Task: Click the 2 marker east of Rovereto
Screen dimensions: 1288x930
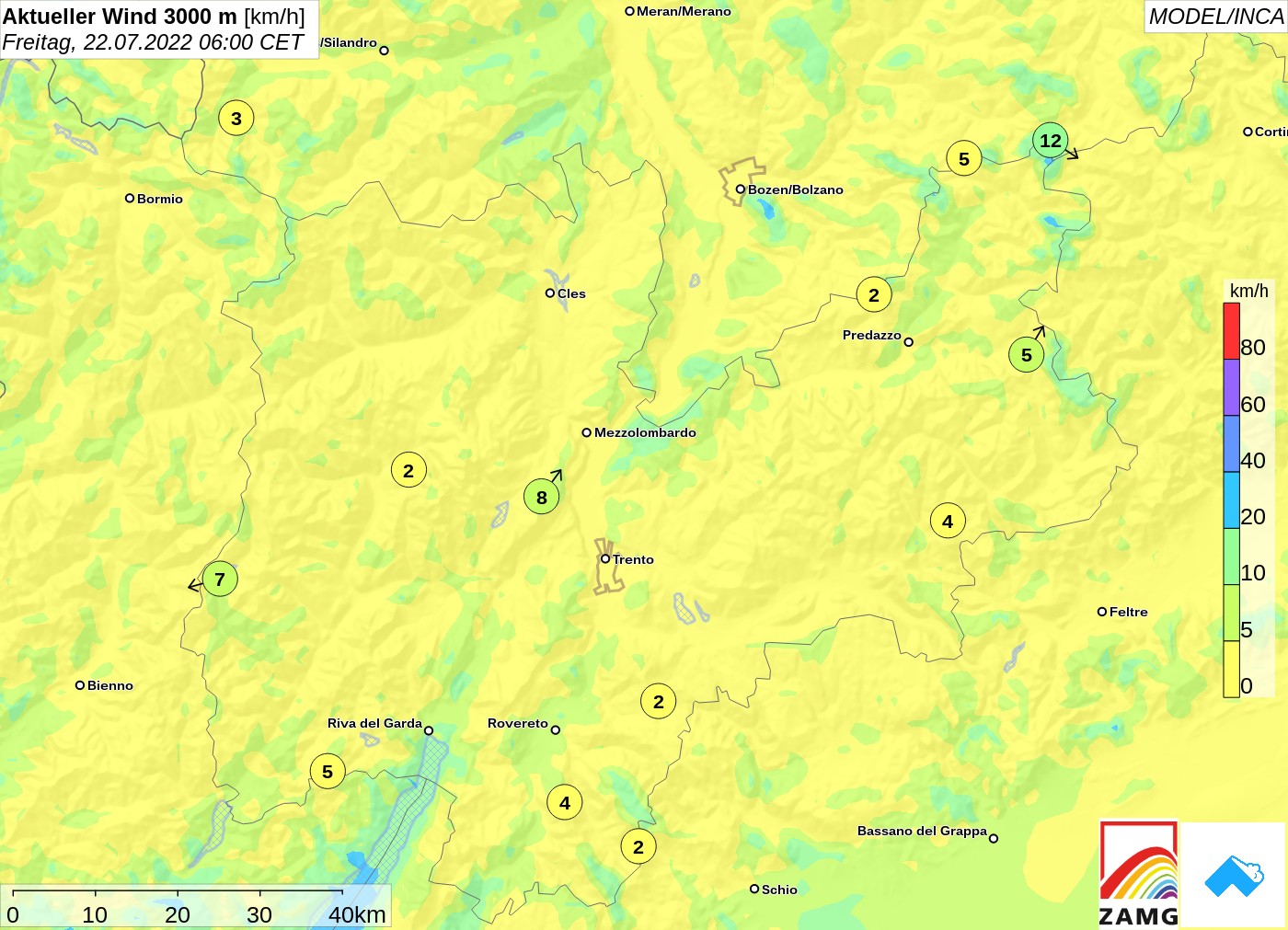Action: (x=659, y=701)
